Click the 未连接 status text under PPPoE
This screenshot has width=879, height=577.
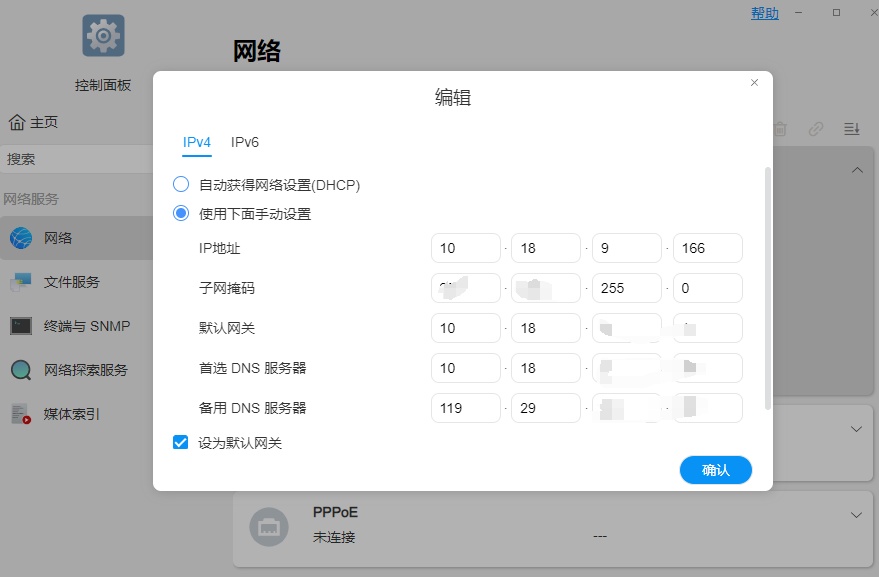pyautogui.click(x=334, y=537)
